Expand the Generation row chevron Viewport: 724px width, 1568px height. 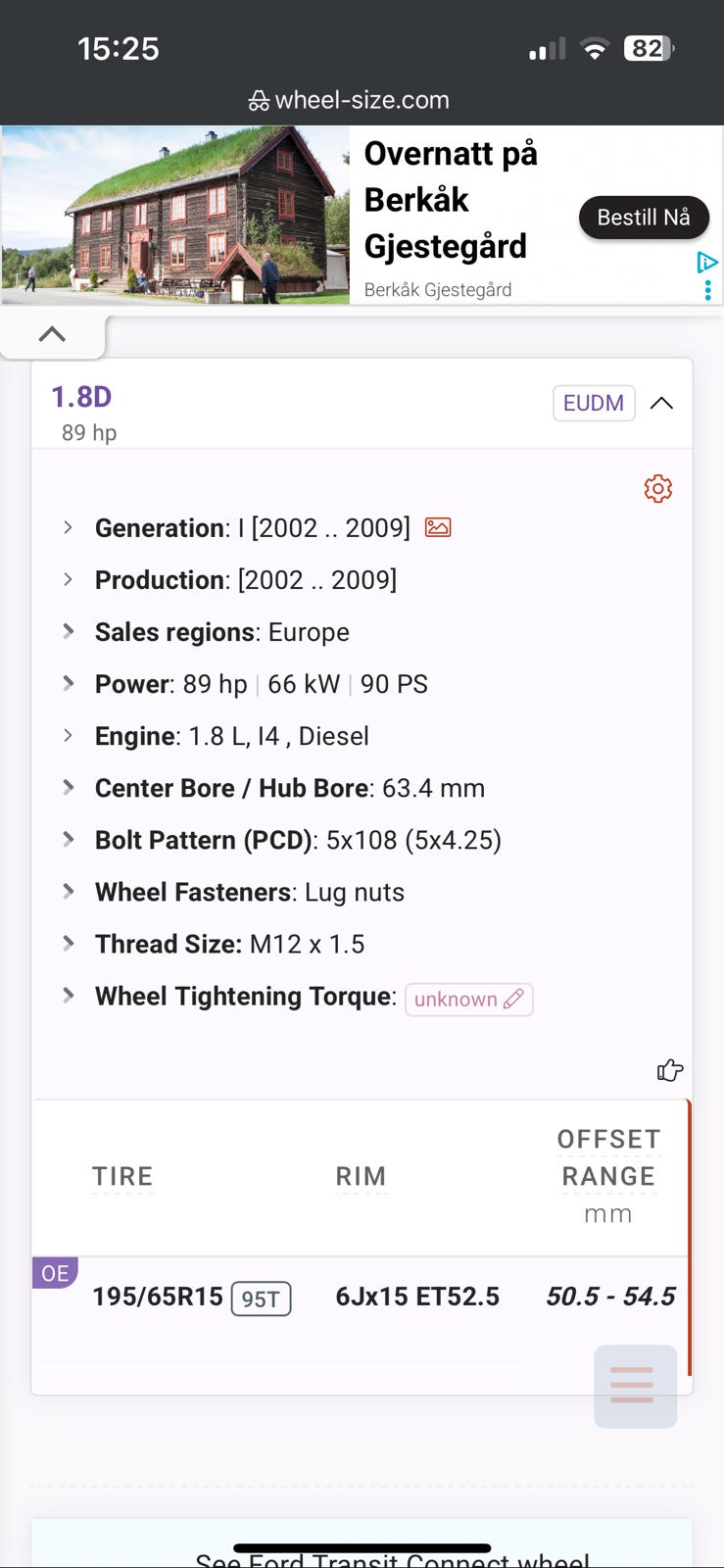pyautogui.click(x=68, y=527)
